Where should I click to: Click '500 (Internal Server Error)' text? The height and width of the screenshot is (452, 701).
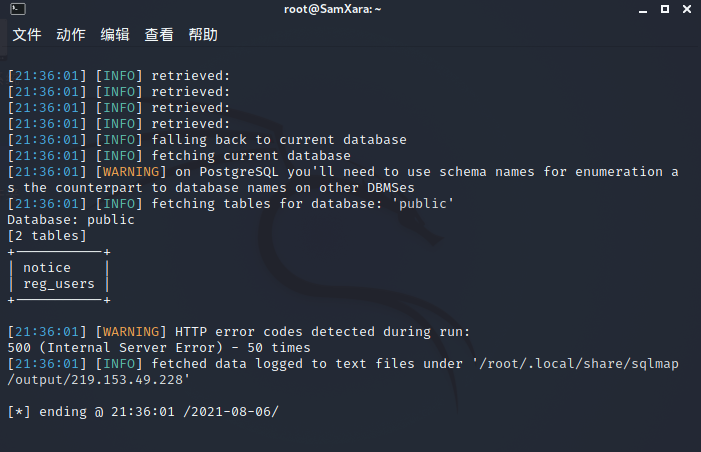point(115,348)
